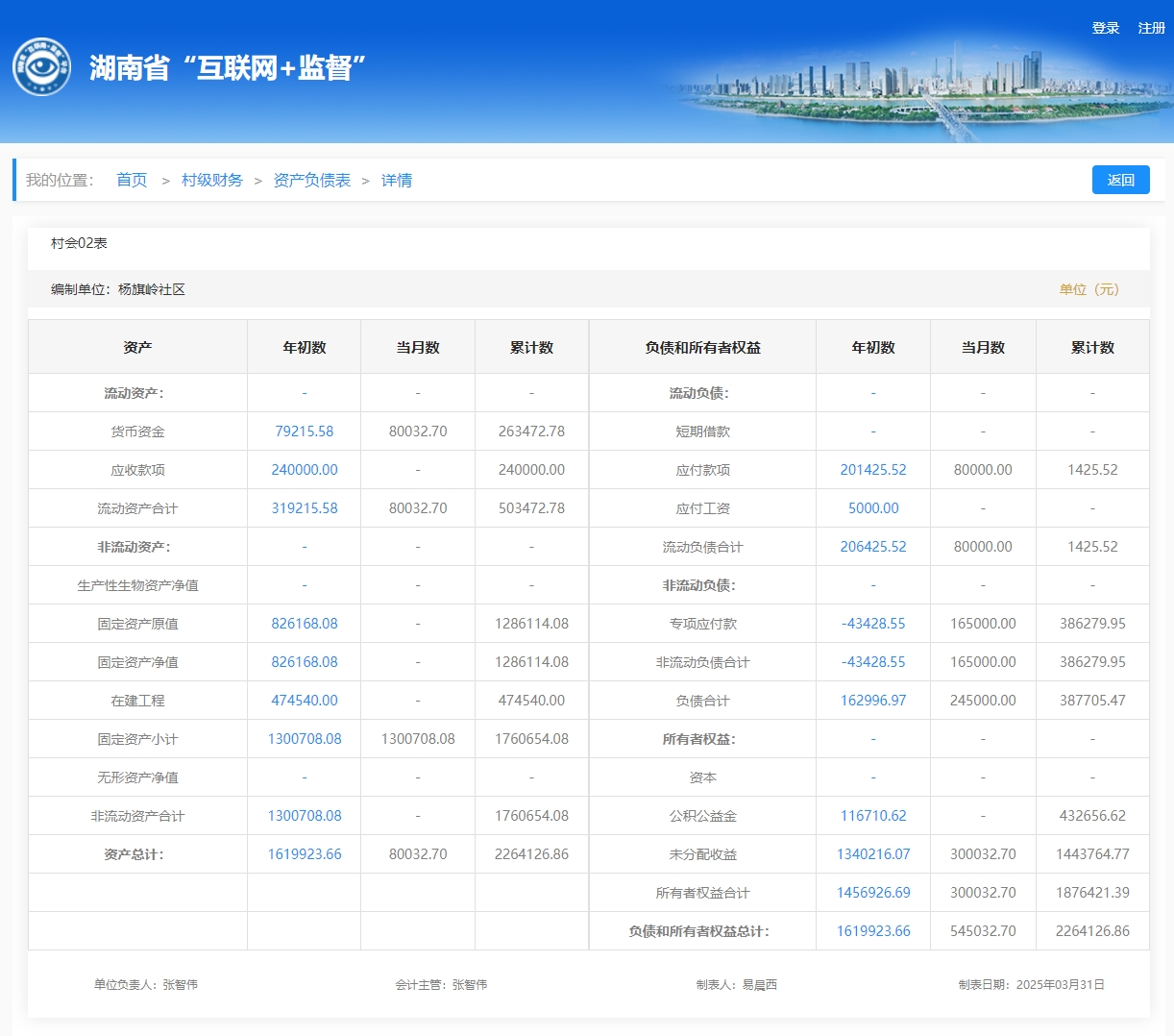Click the 单位（元） label
Viewport: 1174px width, 1036px height.
(1089, 289)
